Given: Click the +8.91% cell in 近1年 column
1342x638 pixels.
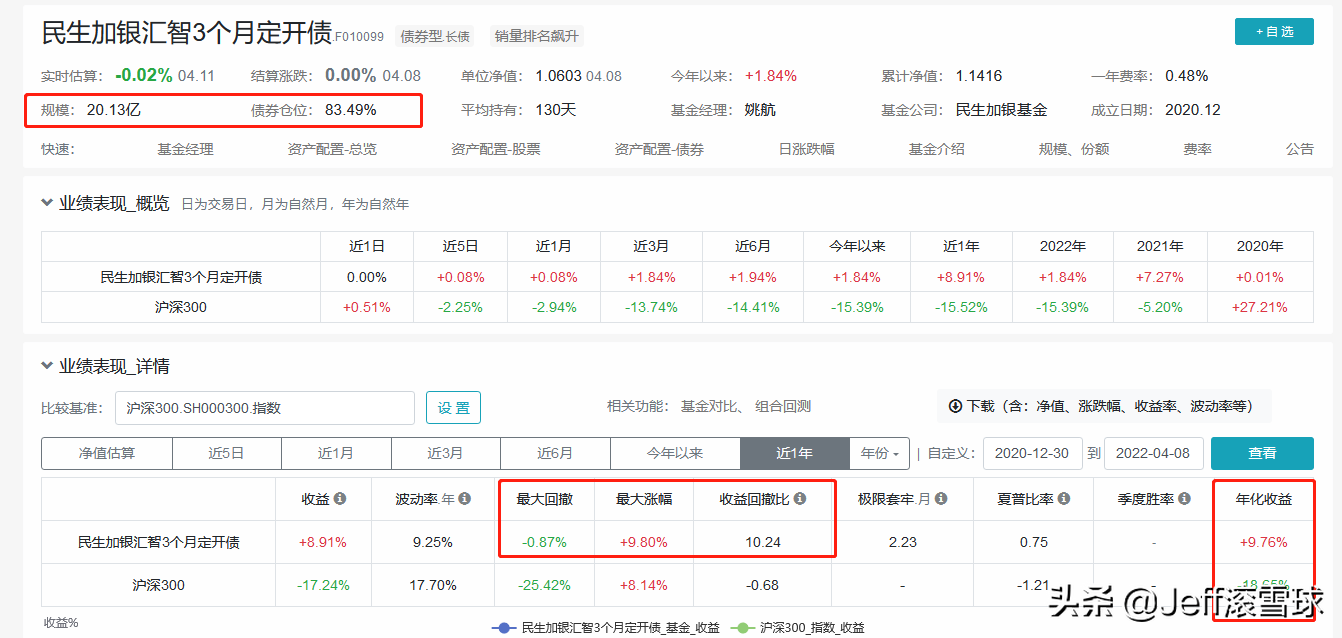Looking at the screenshot, I should click(960, 277).
